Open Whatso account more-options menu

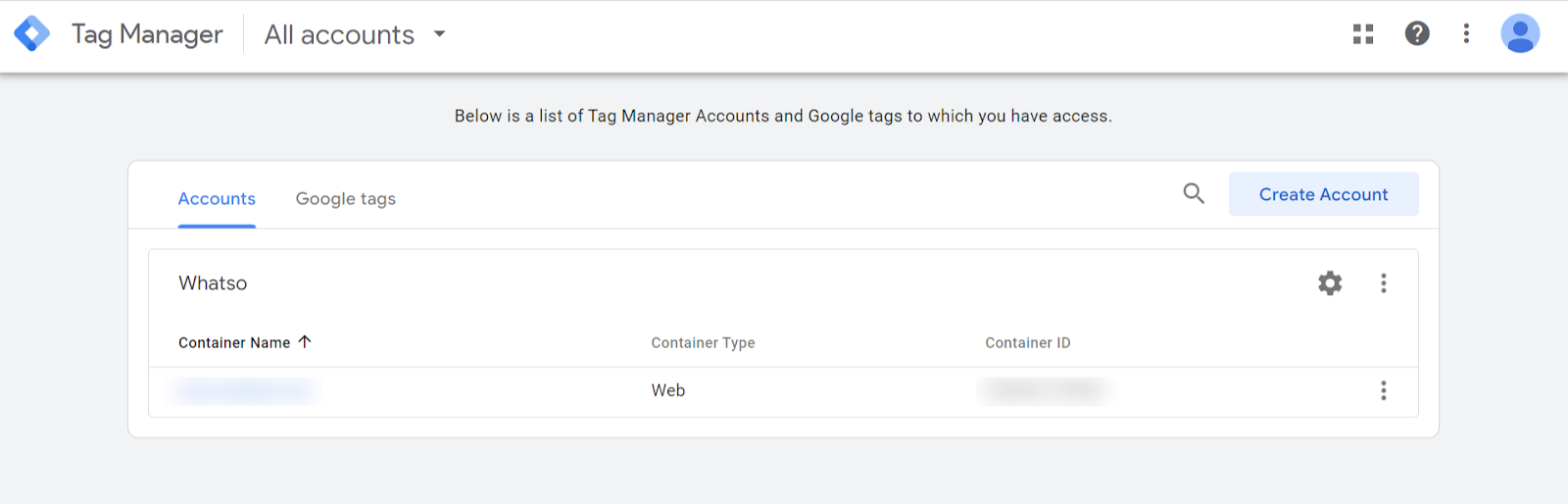click(1384, 283)
